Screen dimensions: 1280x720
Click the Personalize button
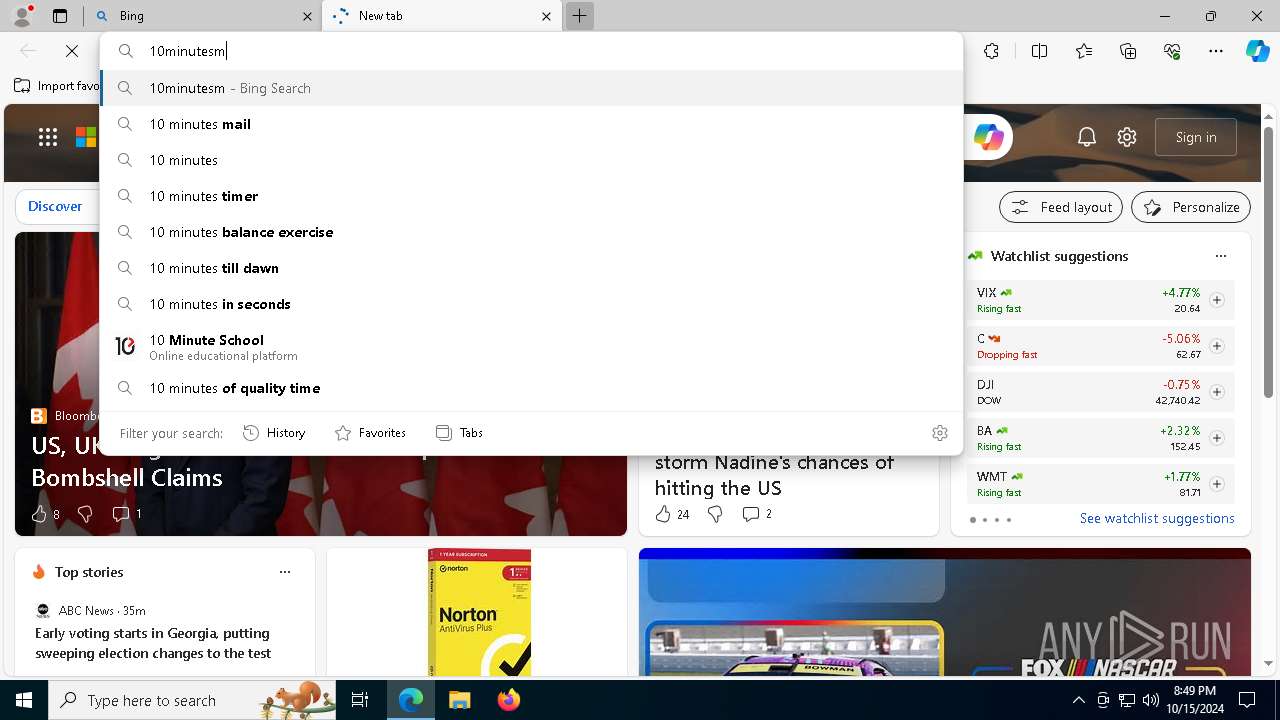(1191, 207)
